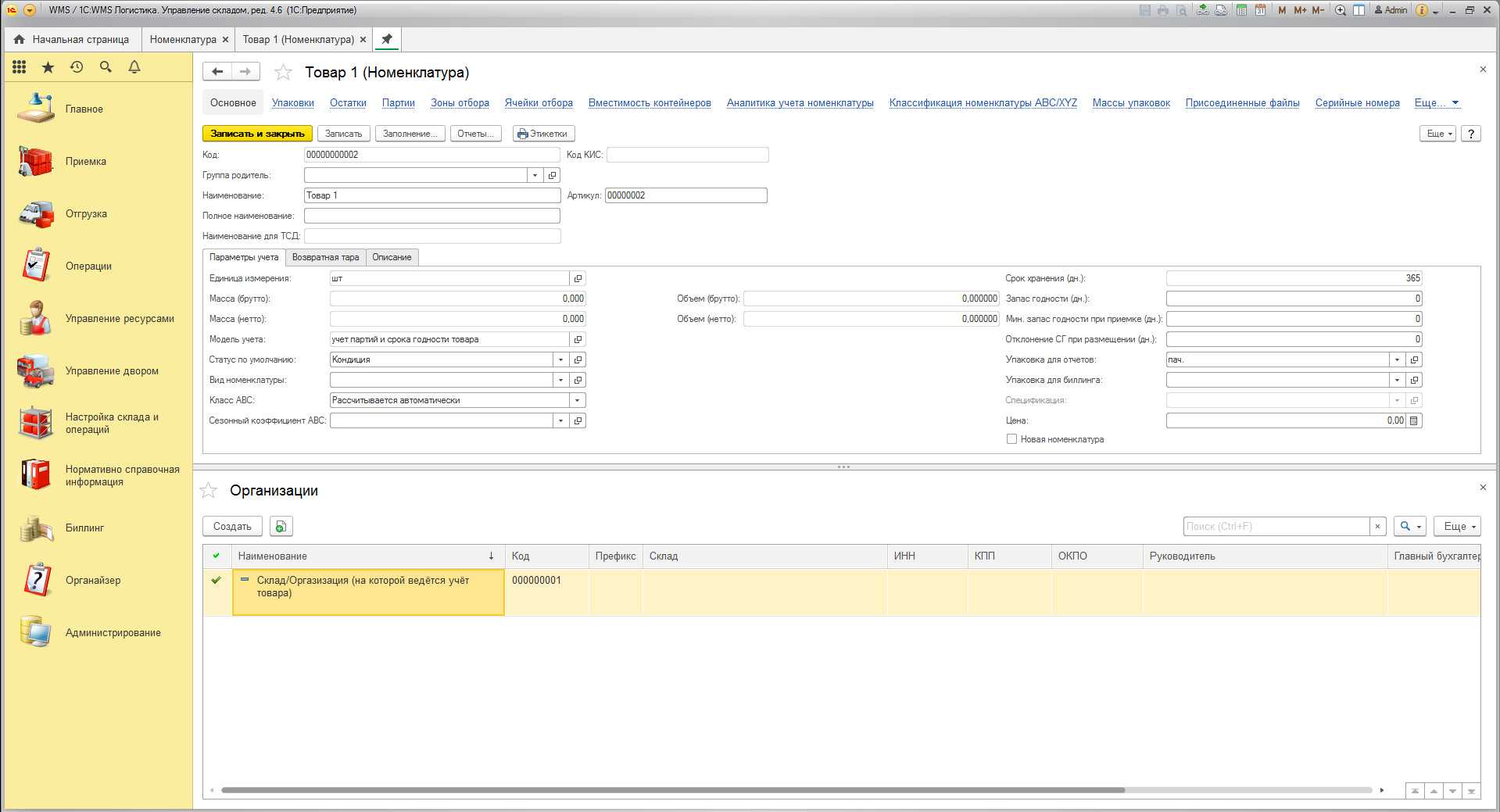Add Товар 1 to favorites star
Viewport: 1500px width, 812px height.
pos(283,73)
